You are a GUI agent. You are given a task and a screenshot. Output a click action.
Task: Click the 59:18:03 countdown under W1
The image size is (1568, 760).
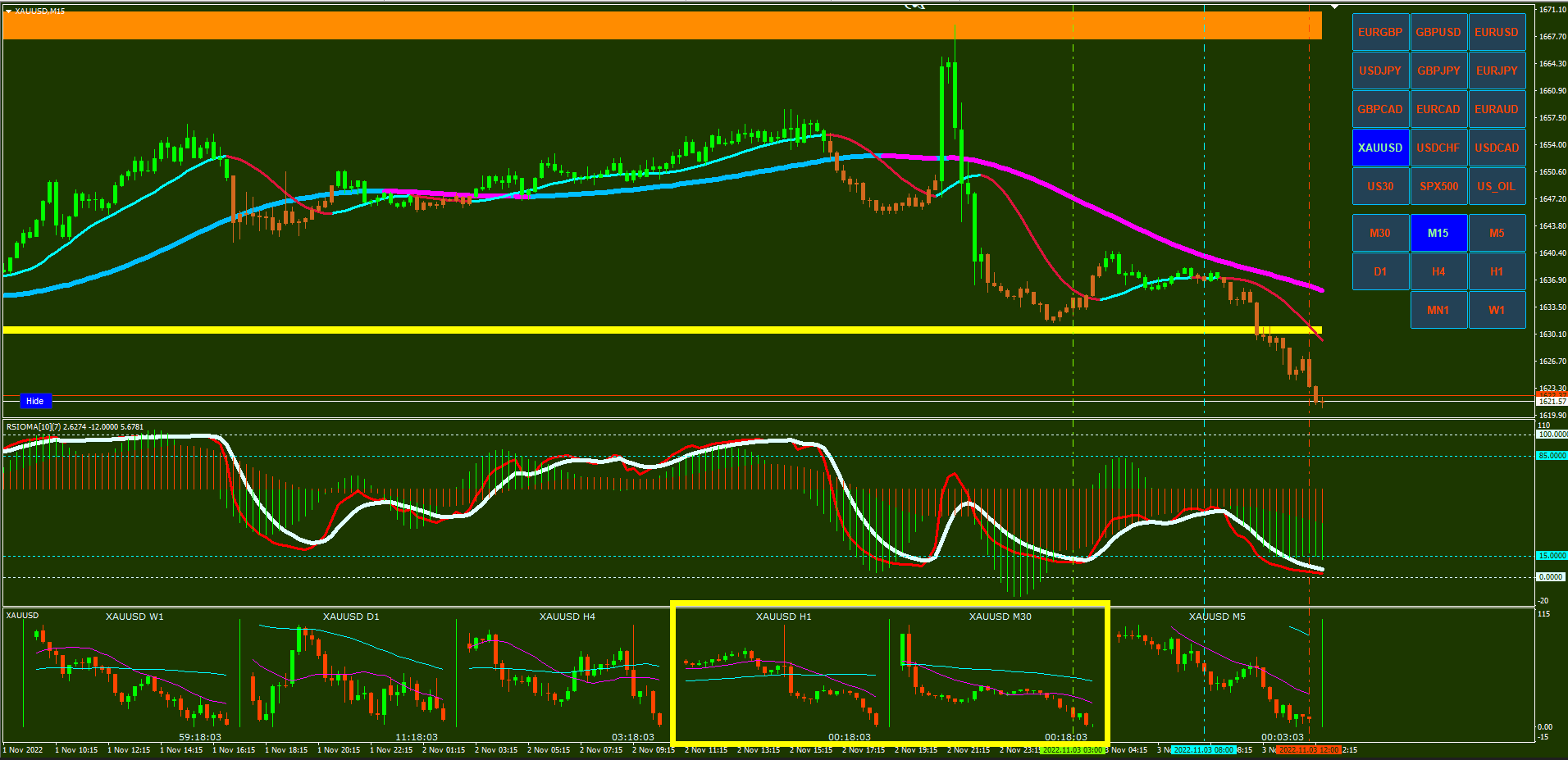pos(200,737)
